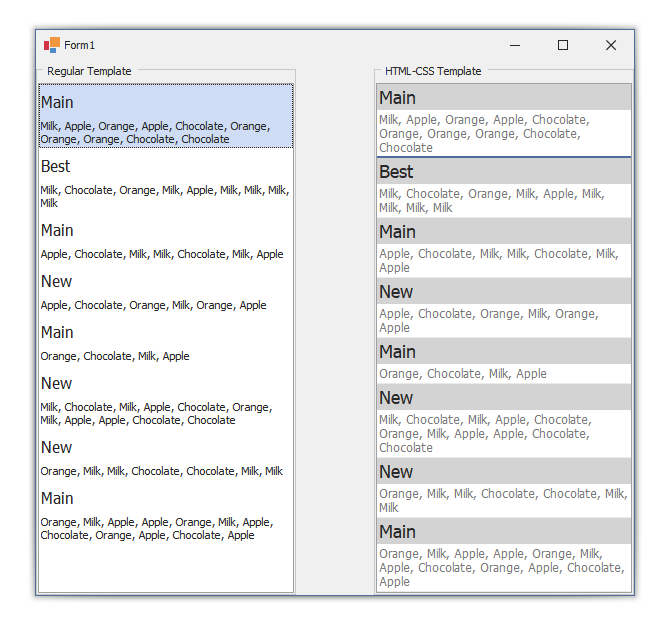Click 'Orange, Chocolate, Milk, Apple' text in Regular Template
671x628 pixels.
tap(115, 356)
